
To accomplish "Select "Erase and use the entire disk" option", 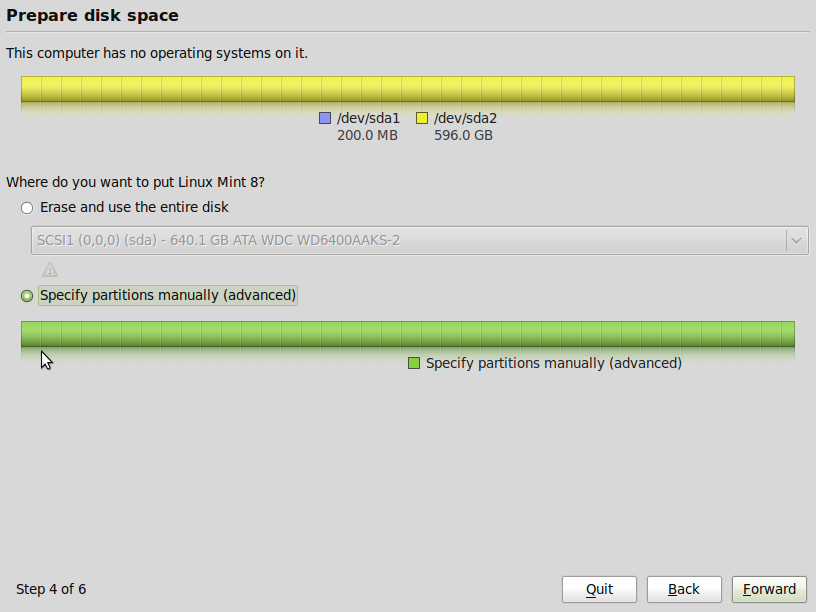I will (27, 208).
